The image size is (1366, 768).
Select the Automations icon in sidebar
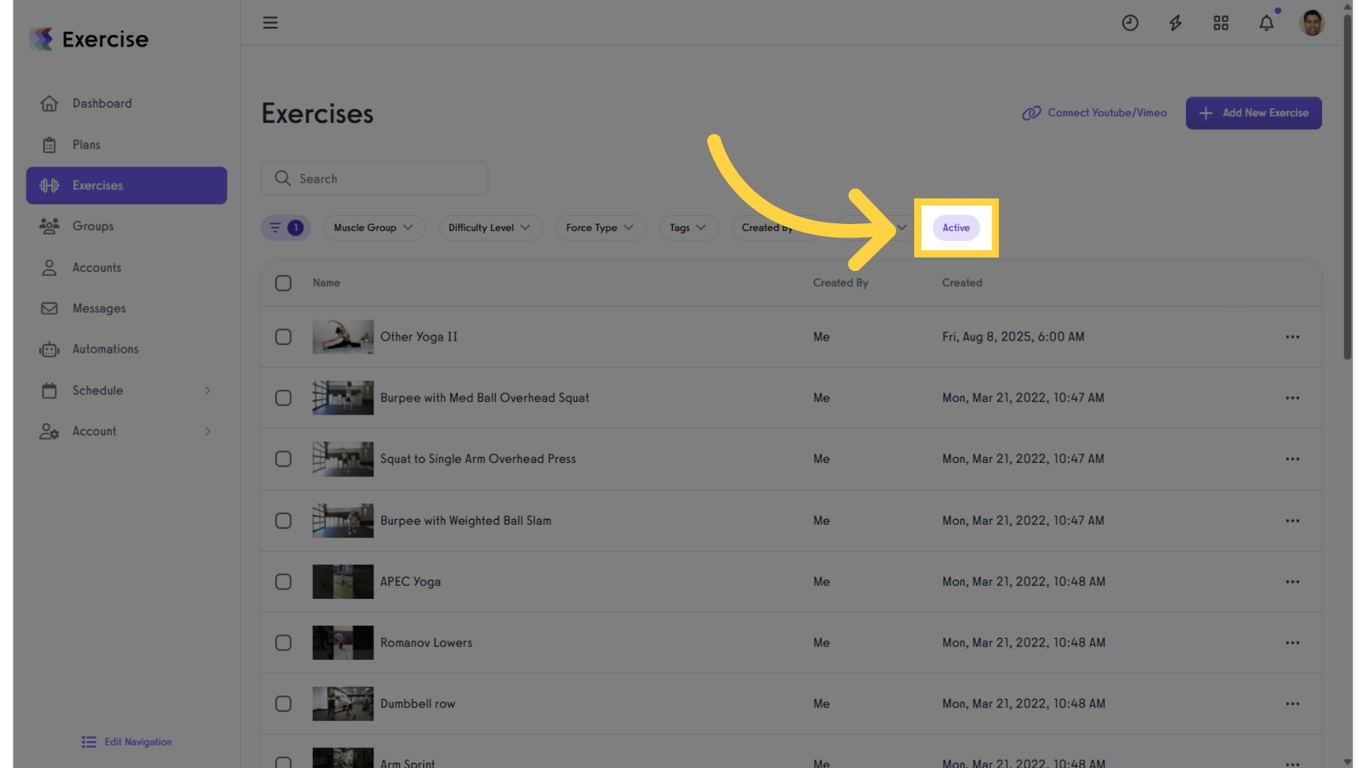coord(48,349)
